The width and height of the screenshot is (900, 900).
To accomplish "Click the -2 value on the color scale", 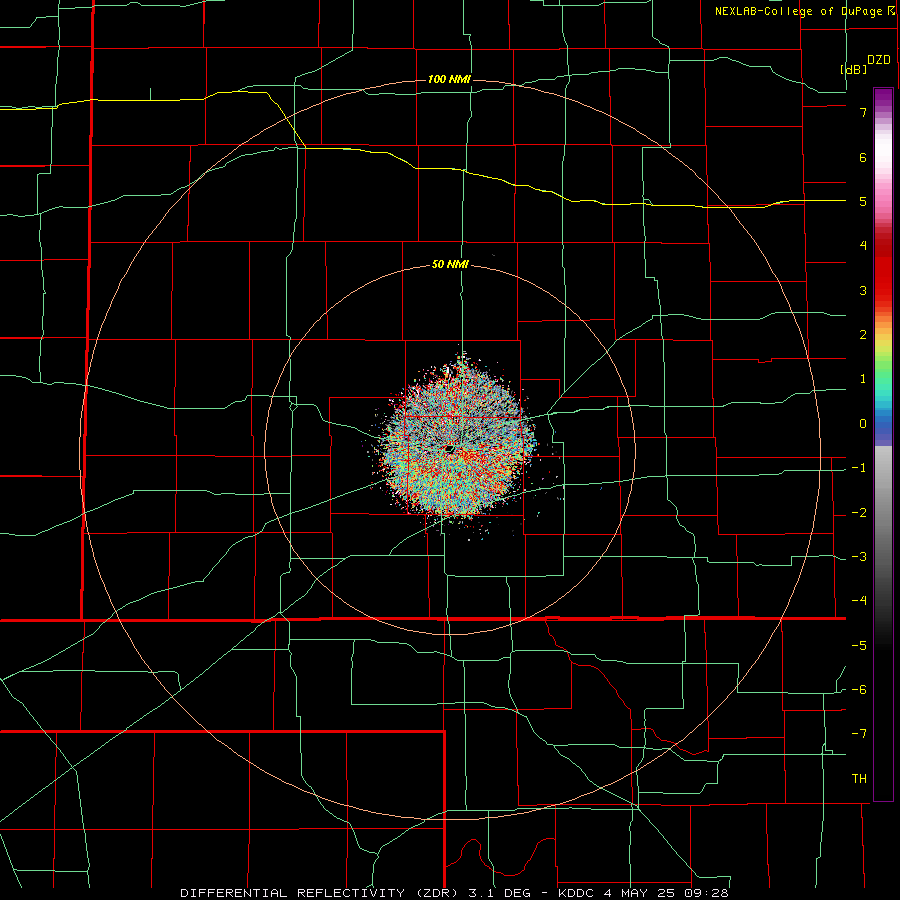I will [x=859, y=513].
